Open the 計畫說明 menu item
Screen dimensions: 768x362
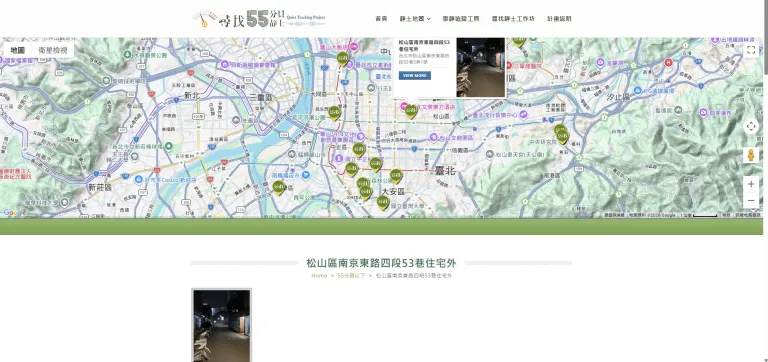click(x=559, y=19)
